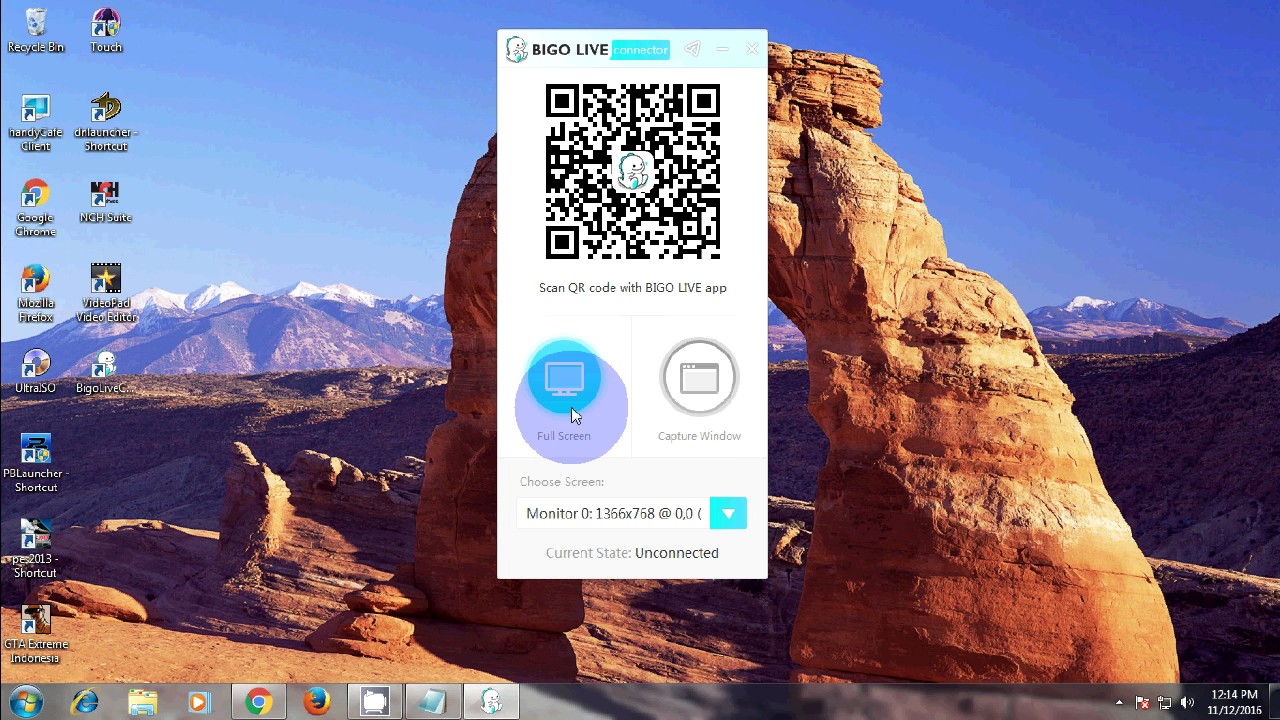This screenshot has height=720, width=1280.
Task: Switch to Firefox in the taskbar
Action: 317,703
